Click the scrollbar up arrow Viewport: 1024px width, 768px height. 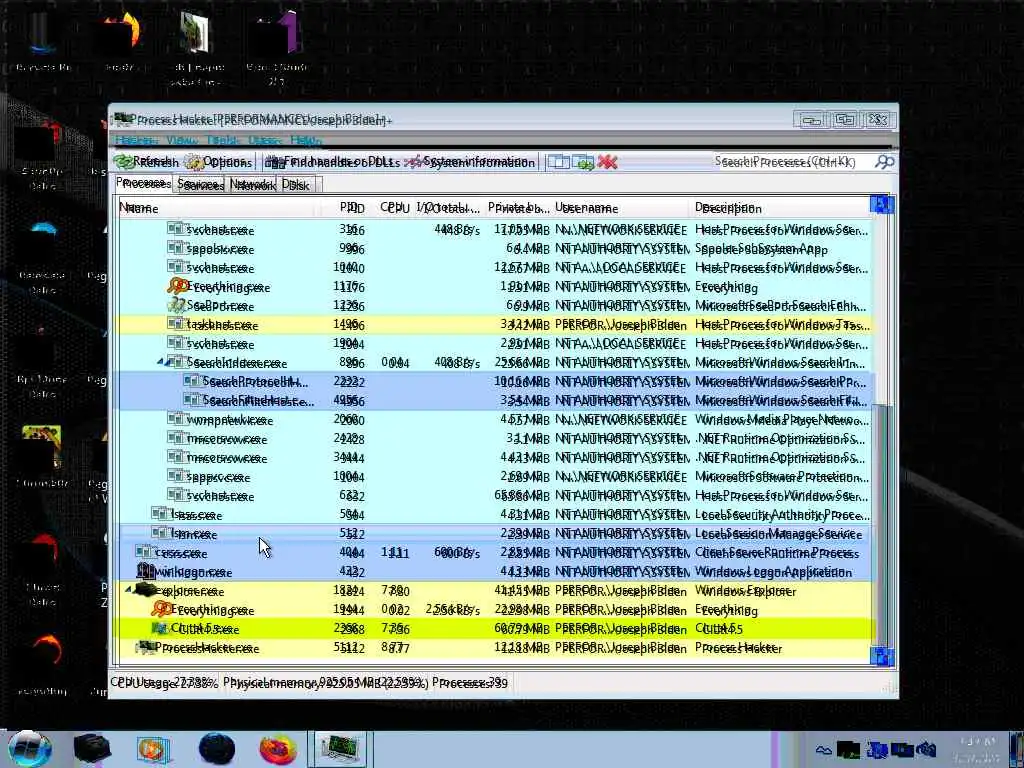tap(882, 205)
